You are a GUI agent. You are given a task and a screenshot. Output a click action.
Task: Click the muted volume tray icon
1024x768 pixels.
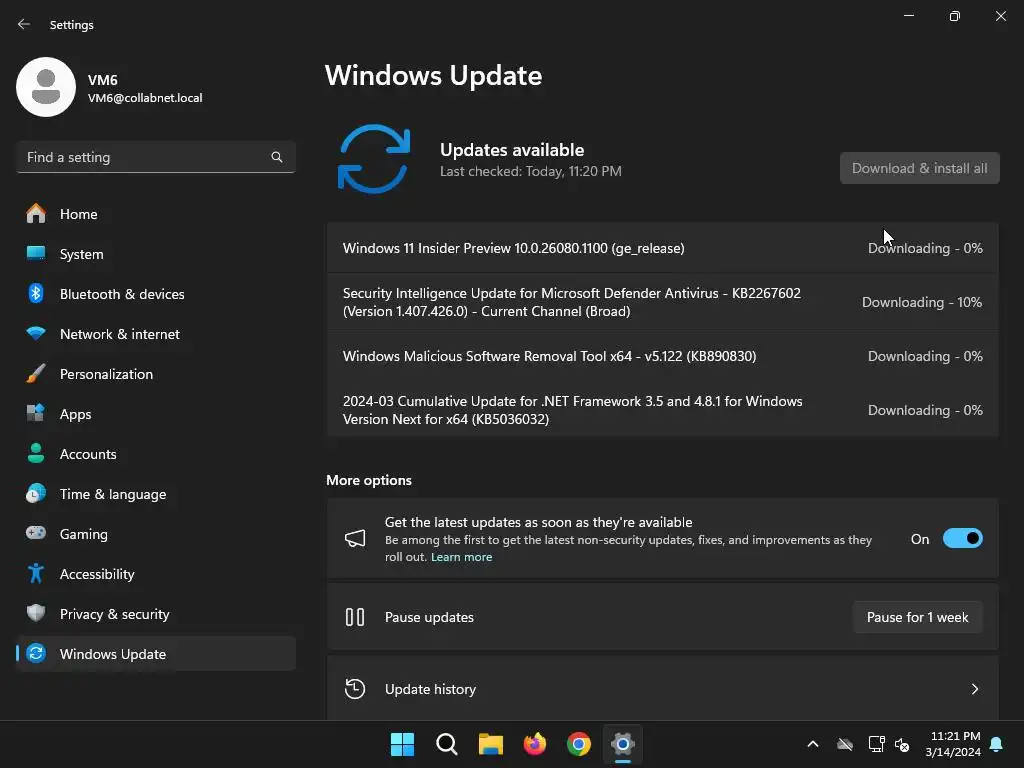coord(903,744)
